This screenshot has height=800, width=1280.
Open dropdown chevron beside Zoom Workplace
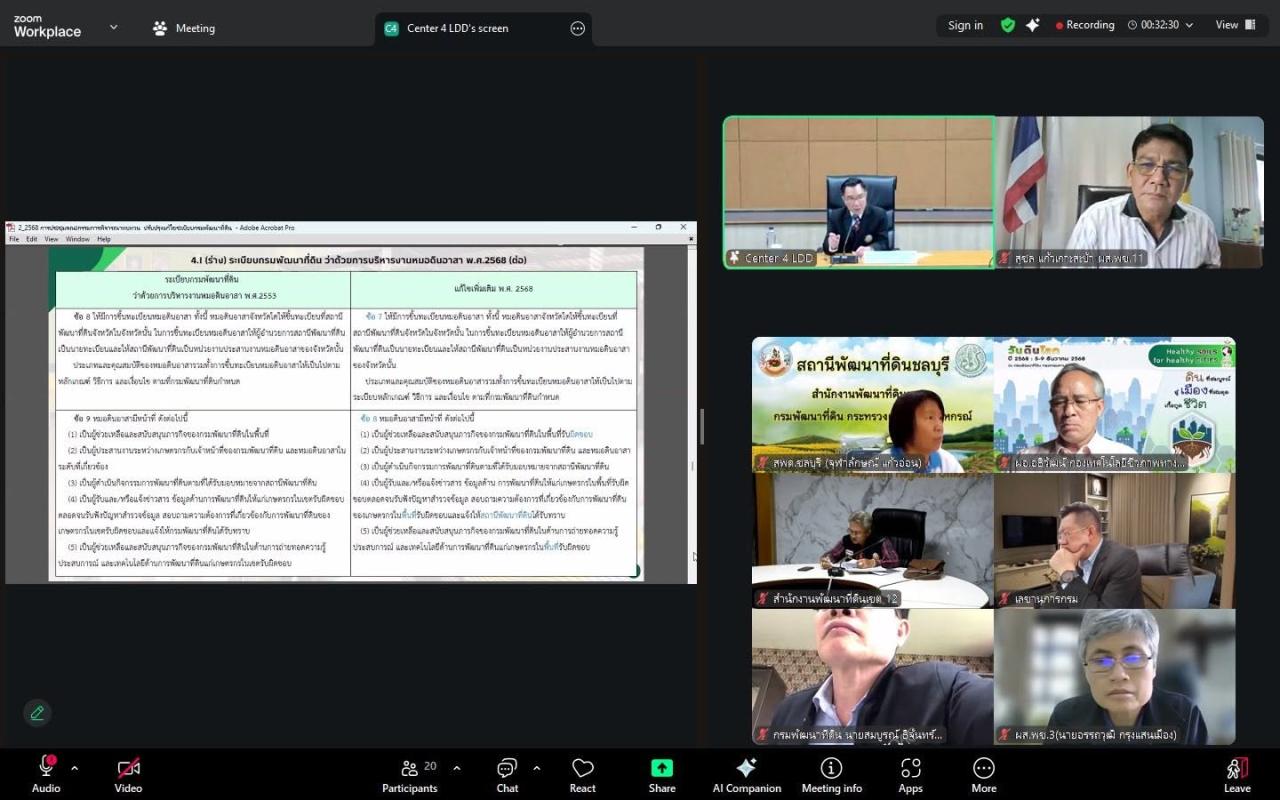pyautogui.click(x=113, y=27)
